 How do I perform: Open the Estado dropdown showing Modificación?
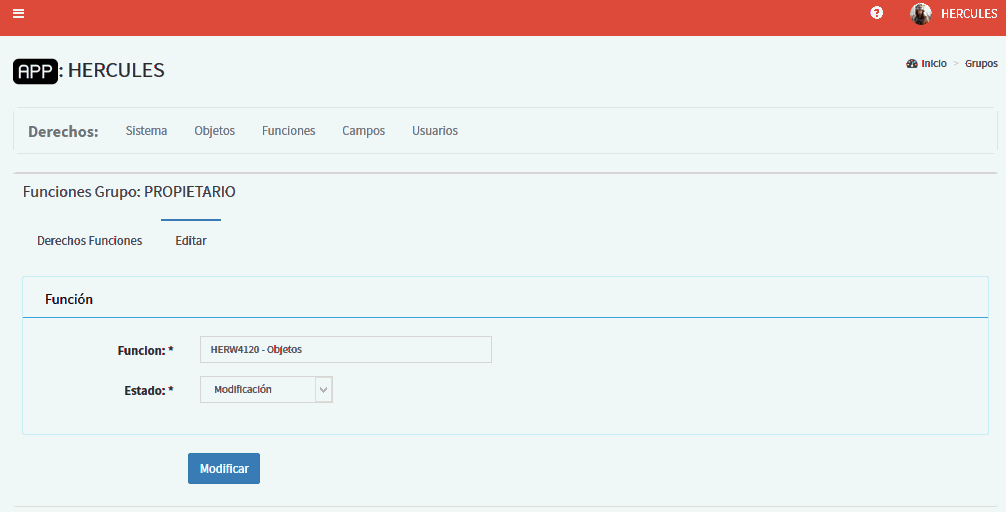point(266,389)
